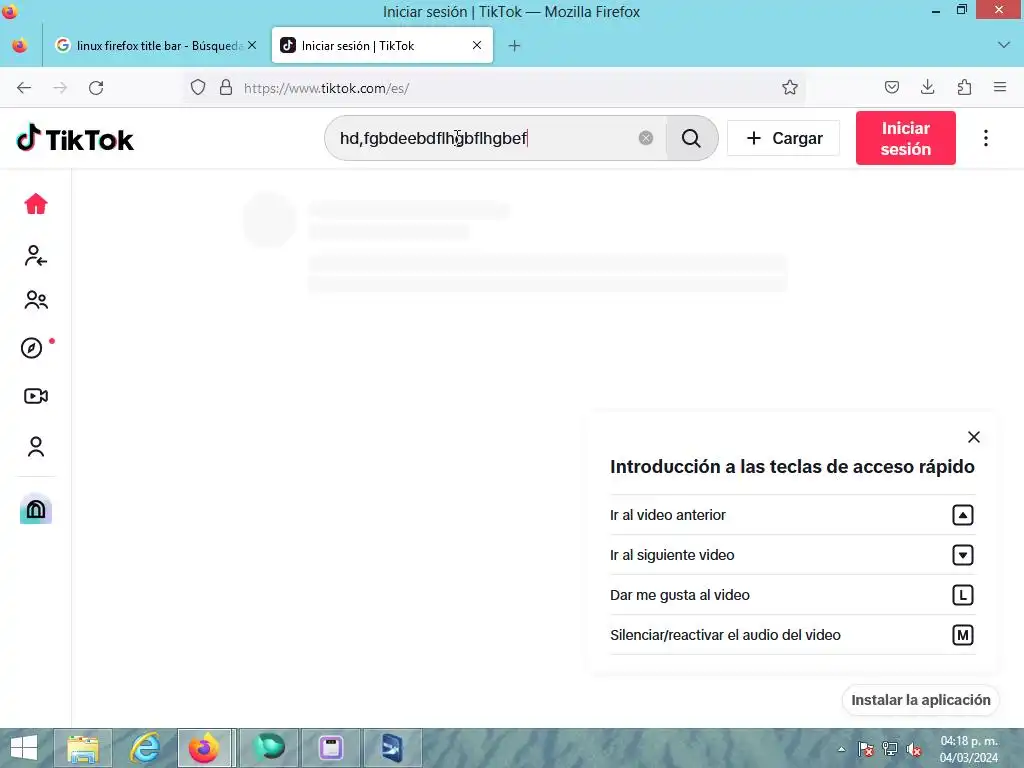Screen dimensions: 1024x768
Task: Click the disabled forward arrow button
Action: (x=60, y=88)
